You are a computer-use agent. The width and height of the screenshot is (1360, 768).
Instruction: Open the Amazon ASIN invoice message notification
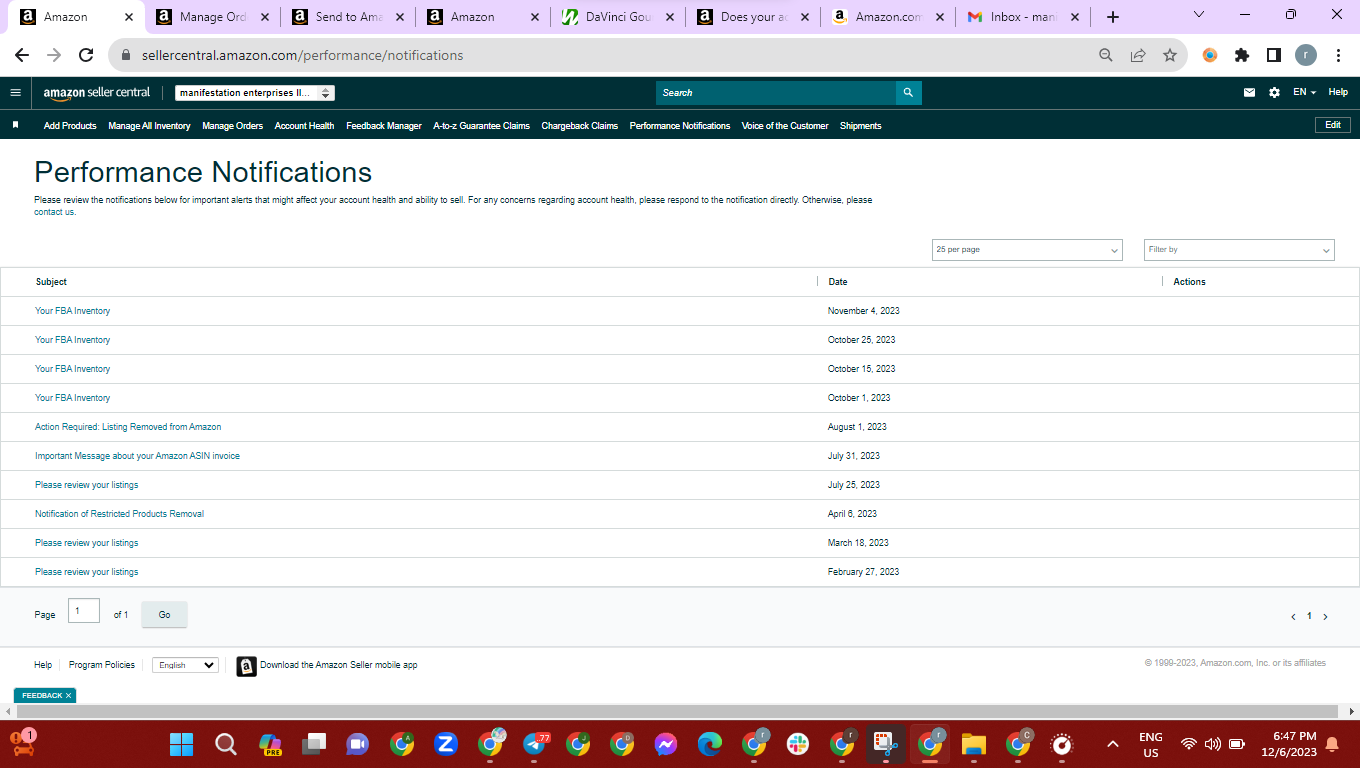point(137,456)
